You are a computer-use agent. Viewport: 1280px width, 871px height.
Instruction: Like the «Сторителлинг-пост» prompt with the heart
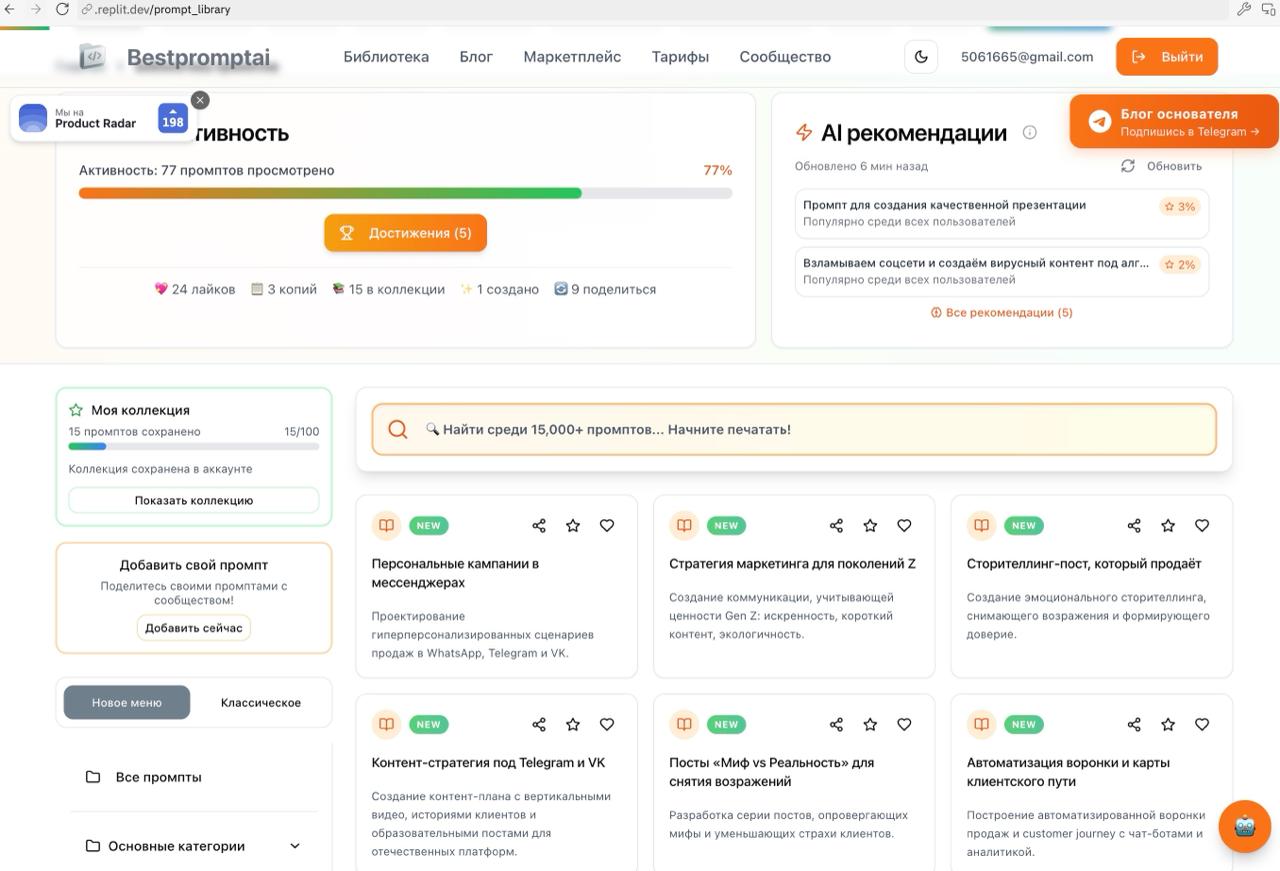[x=1201, y=524]
